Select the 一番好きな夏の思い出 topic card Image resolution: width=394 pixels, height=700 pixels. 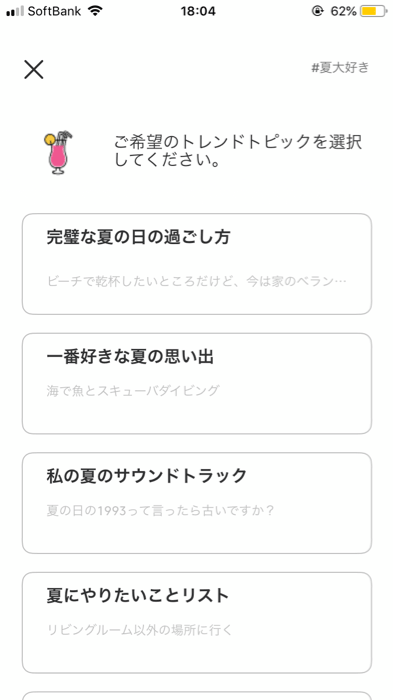tap(197, 383)
